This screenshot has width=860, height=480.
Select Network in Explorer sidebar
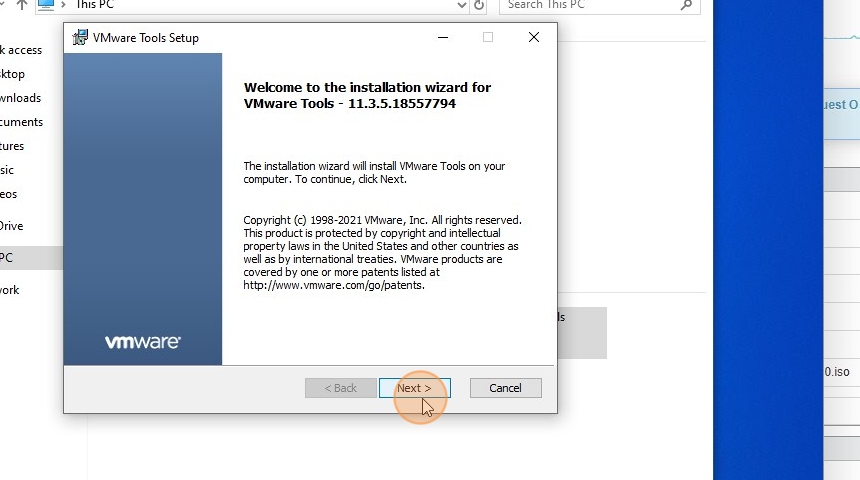(x=10, y=290)
